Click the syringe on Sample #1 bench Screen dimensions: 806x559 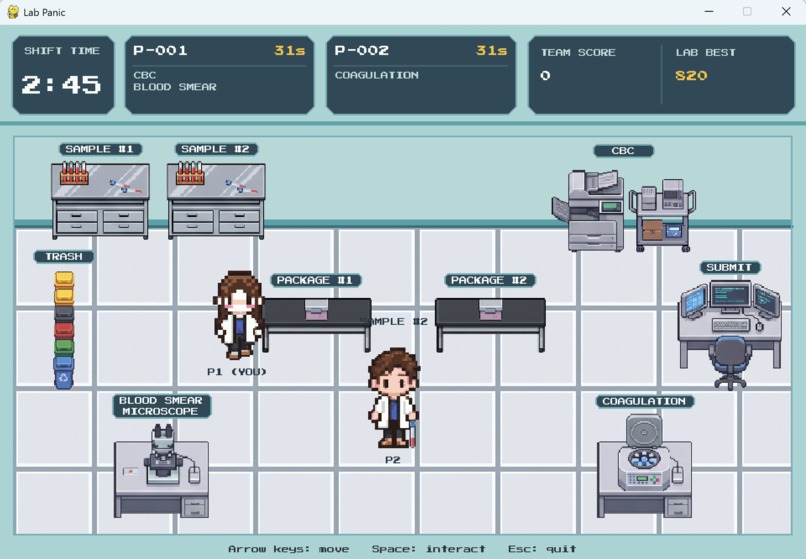(125, 187)
